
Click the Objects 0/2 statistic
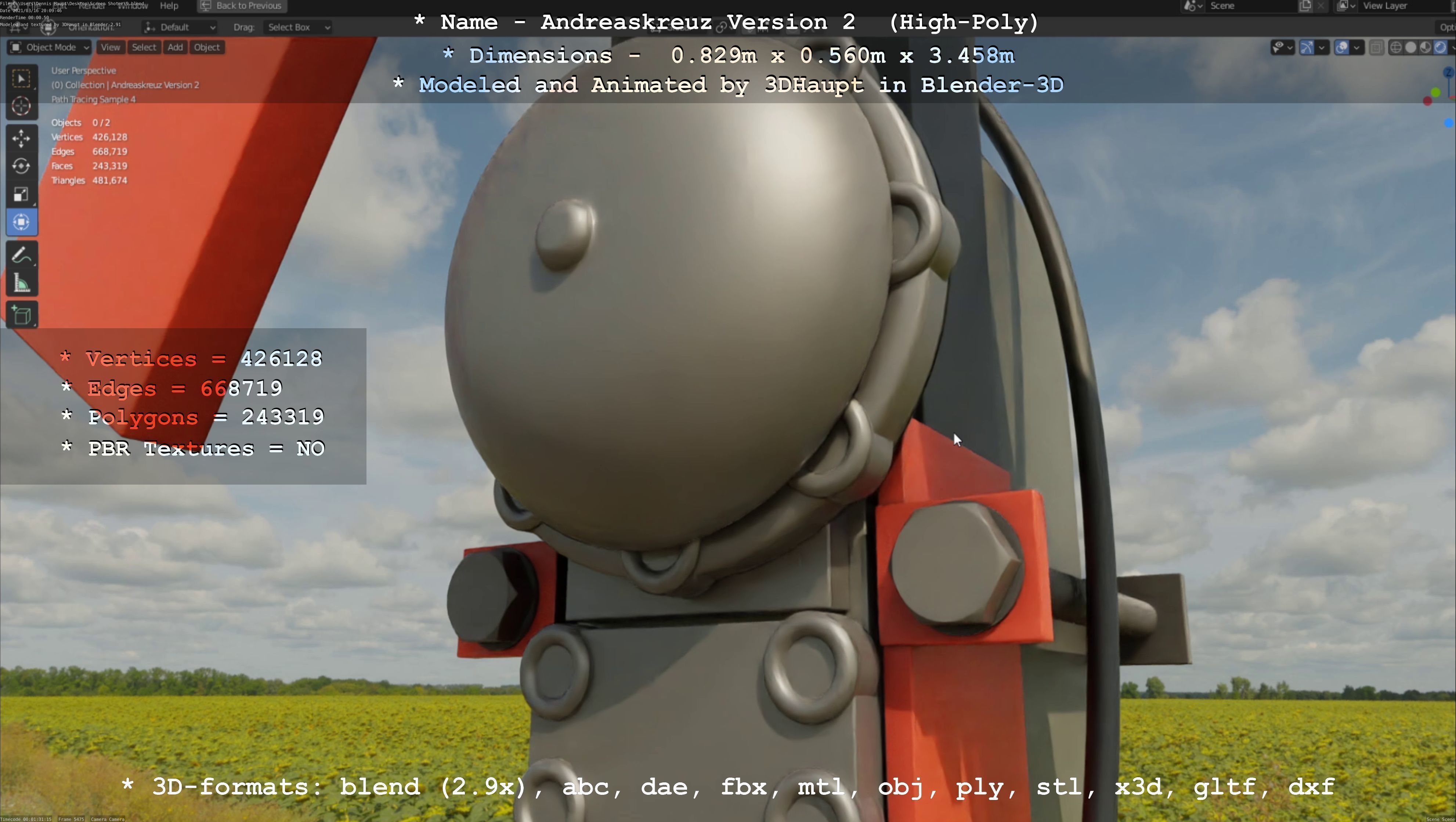[x=81, y=123]
